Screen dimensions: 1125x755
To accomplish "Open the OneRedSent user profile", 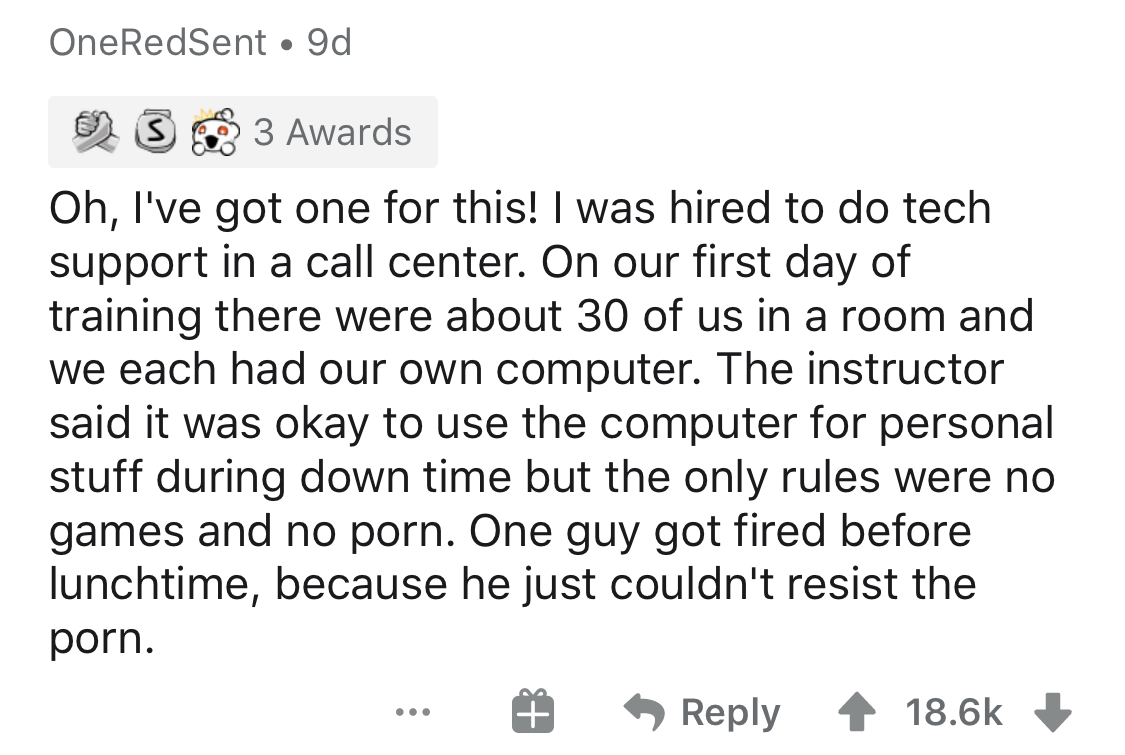I will 157,41.
